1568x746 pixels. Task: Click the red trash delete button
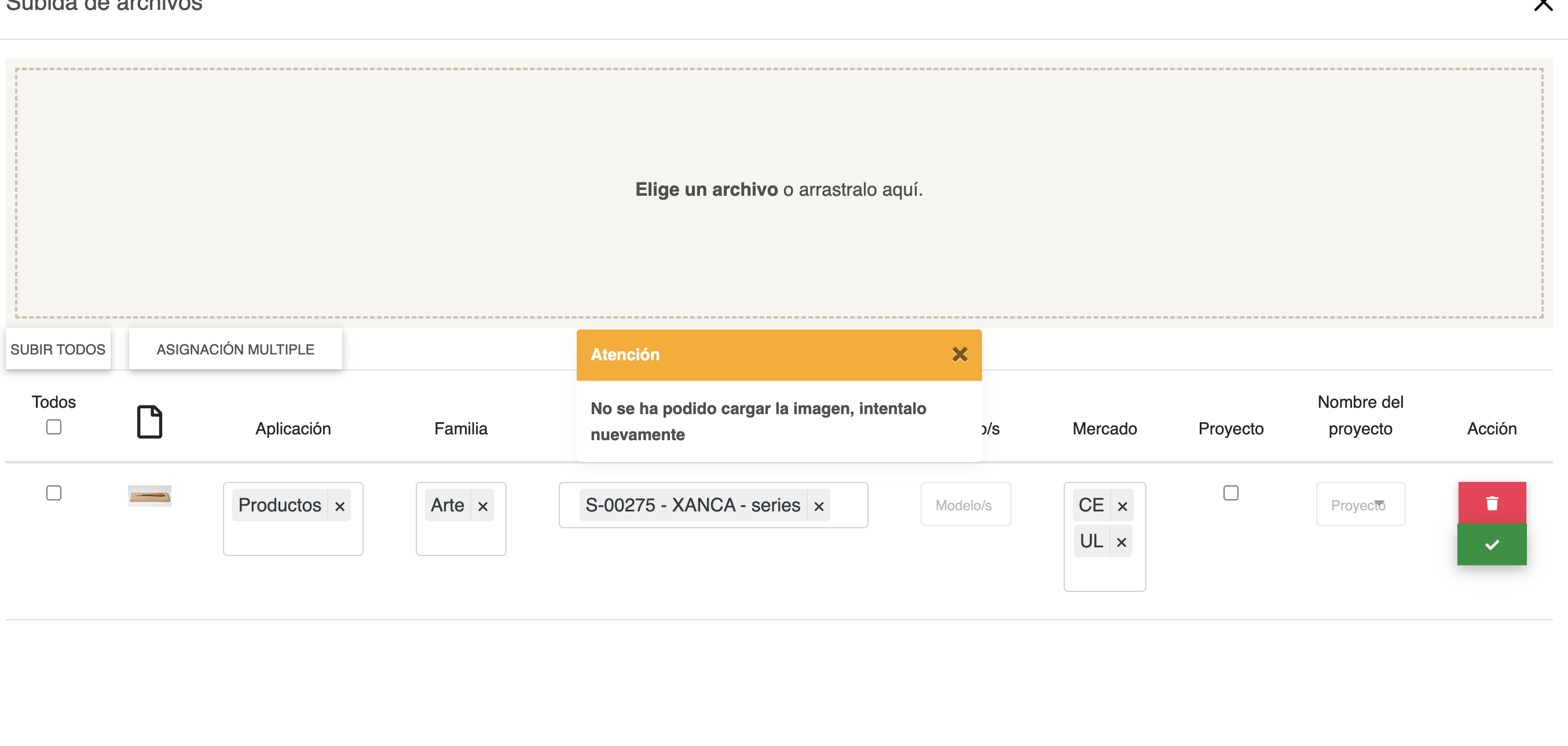[x=1492, y=503]
